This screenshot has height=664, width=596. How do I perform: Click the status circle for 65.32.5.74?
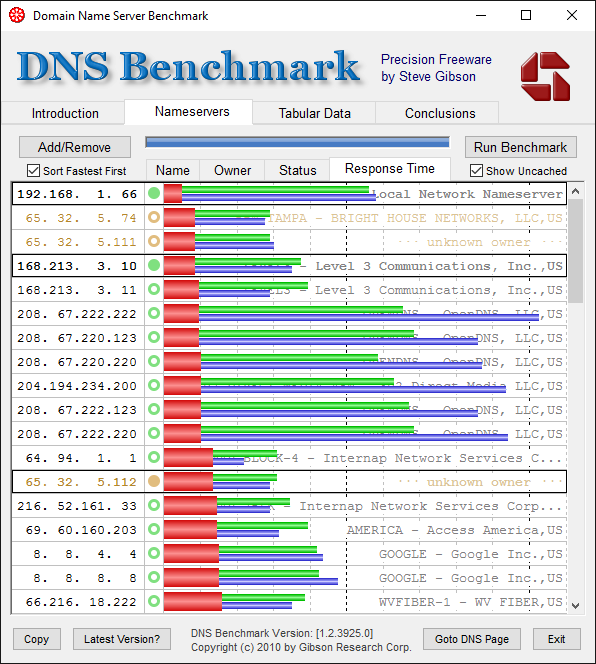click(x=154, y=217)
